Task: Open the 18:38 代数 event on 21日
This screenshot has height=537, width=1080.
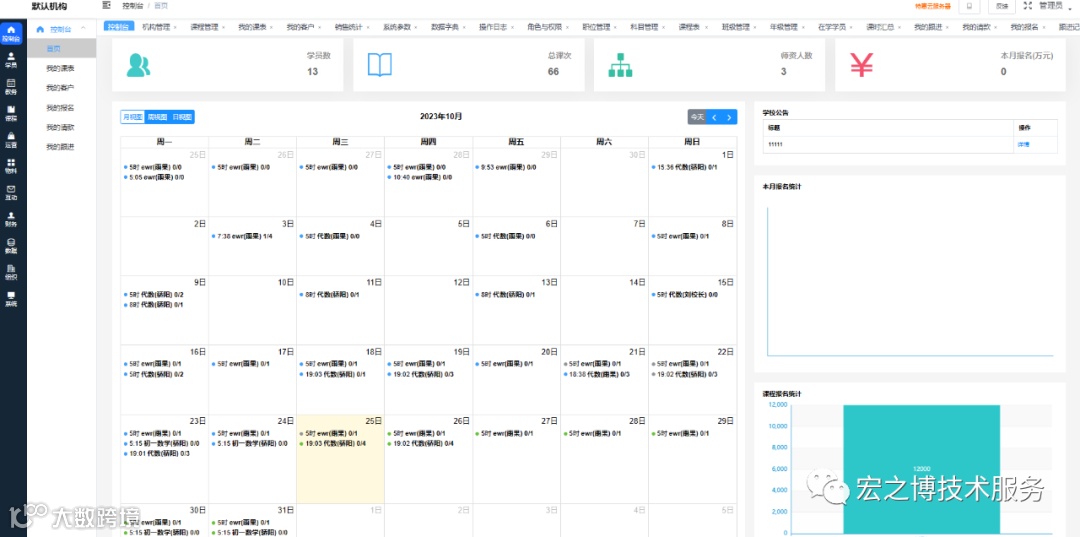Action: (x=597, y=375)
